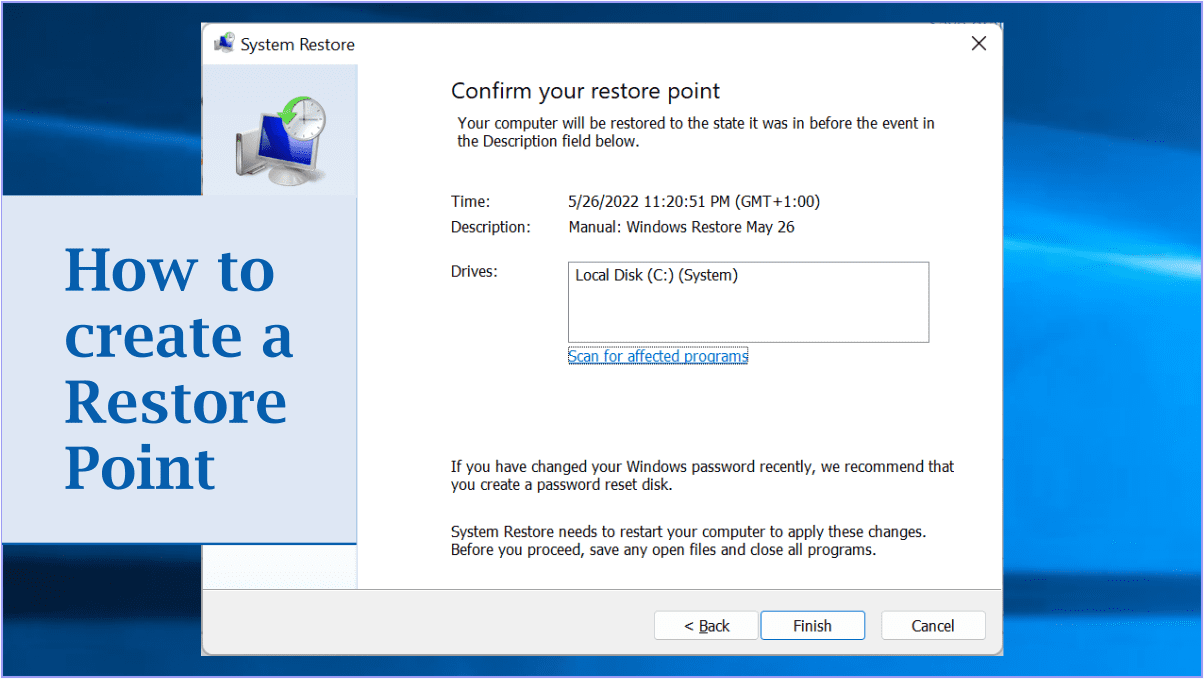Click the Description: field label
The height and width of the screenshot is (679, 1204).
(490, 227)
